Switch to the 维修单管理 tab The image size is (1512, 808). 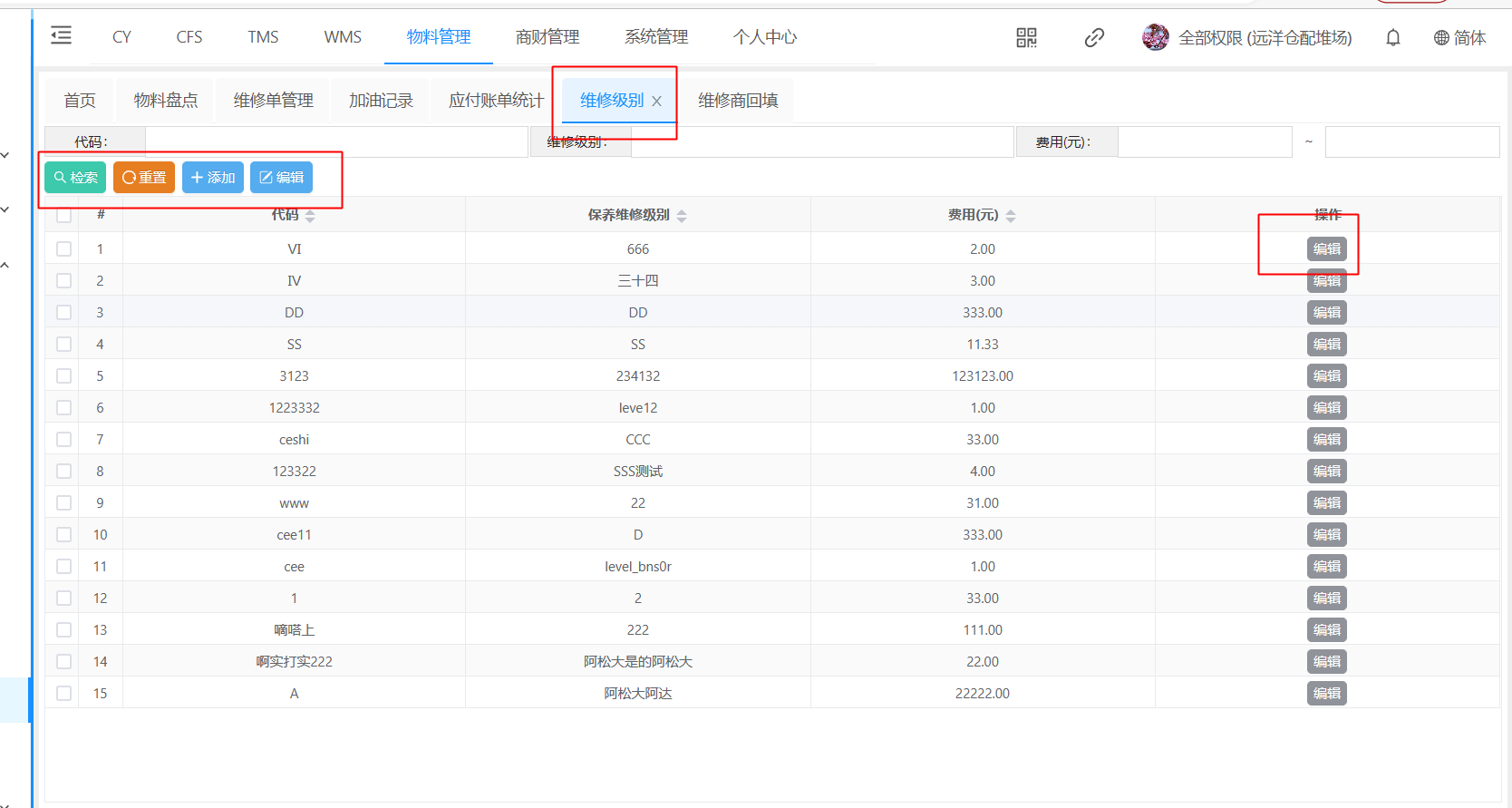[273, 101]
